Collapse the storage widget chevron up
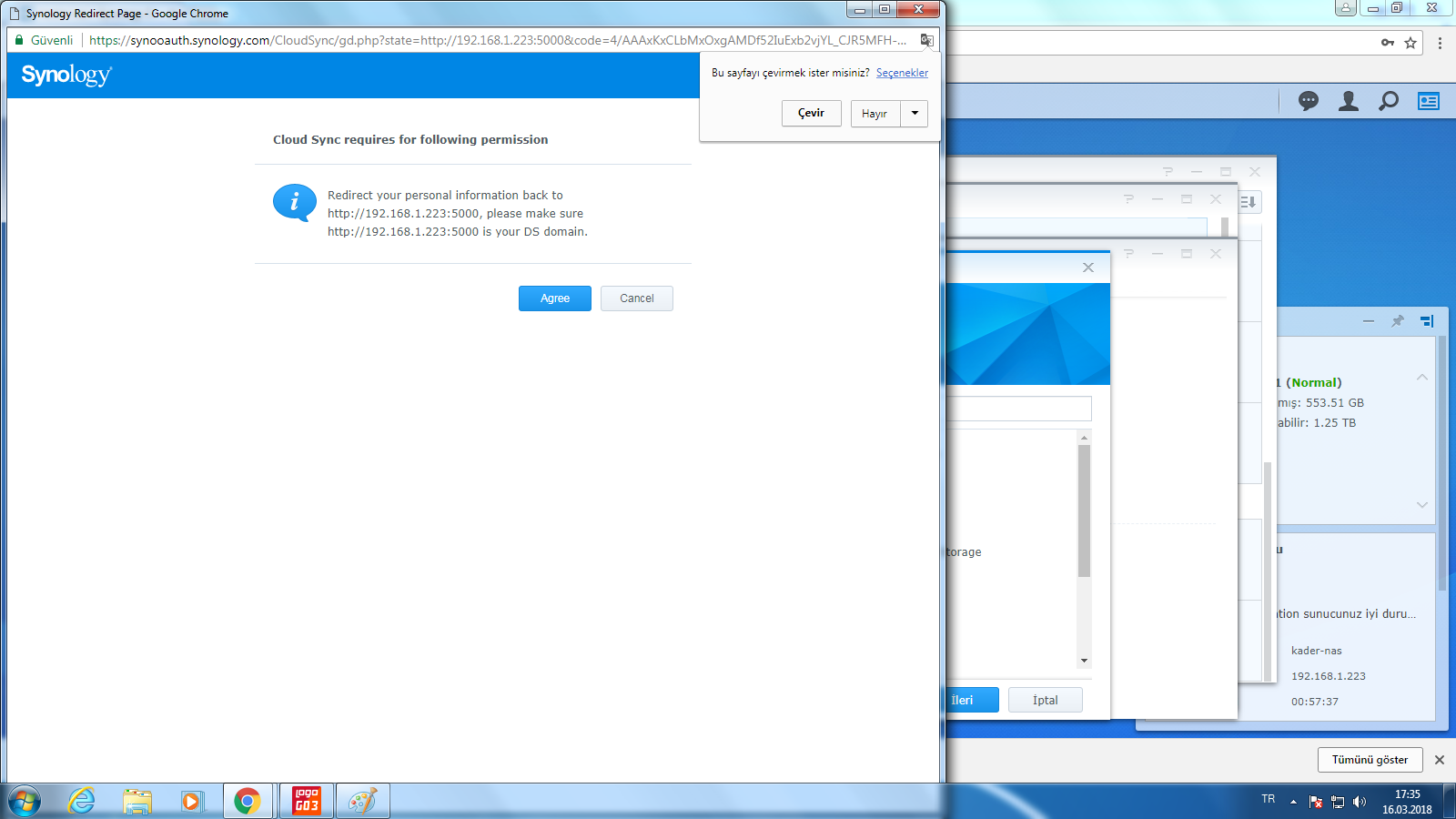1456x819 pixels. point(1421,378)
